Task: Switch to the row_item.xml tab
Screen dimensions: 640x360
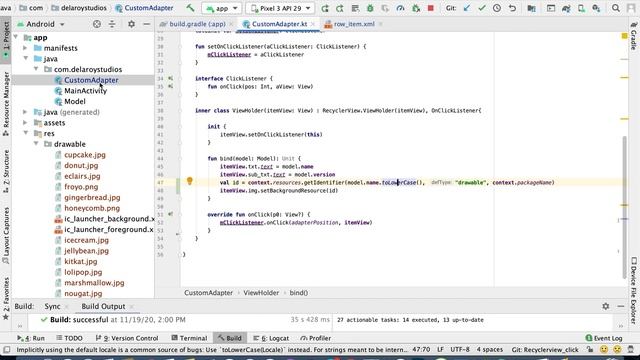Action: (x=353, y=24)
